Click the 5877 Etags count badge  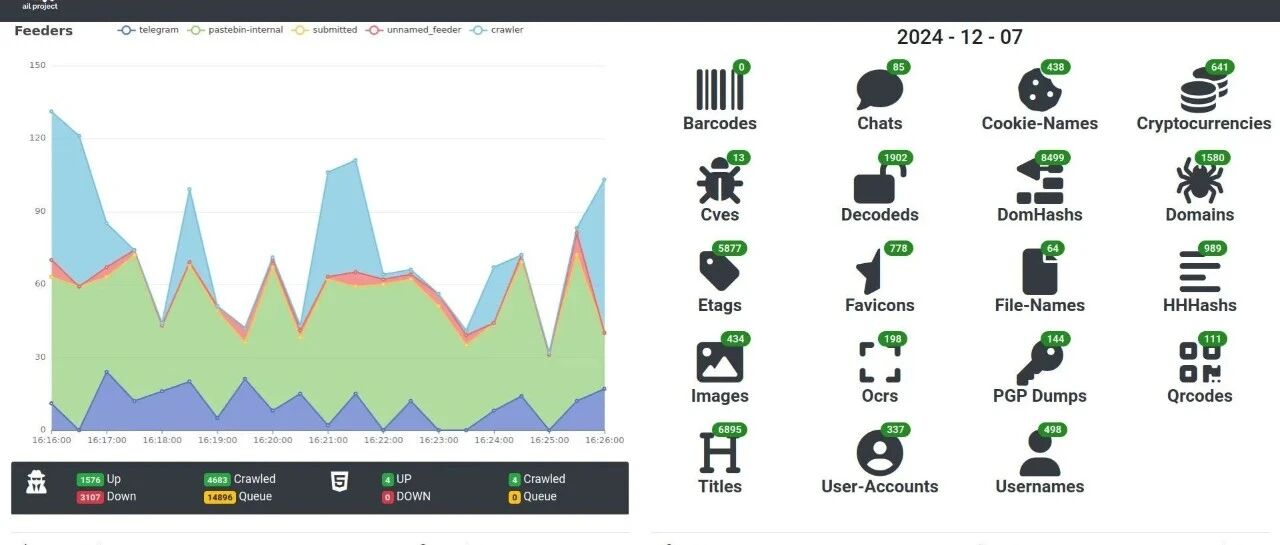(x=730, y=248)
